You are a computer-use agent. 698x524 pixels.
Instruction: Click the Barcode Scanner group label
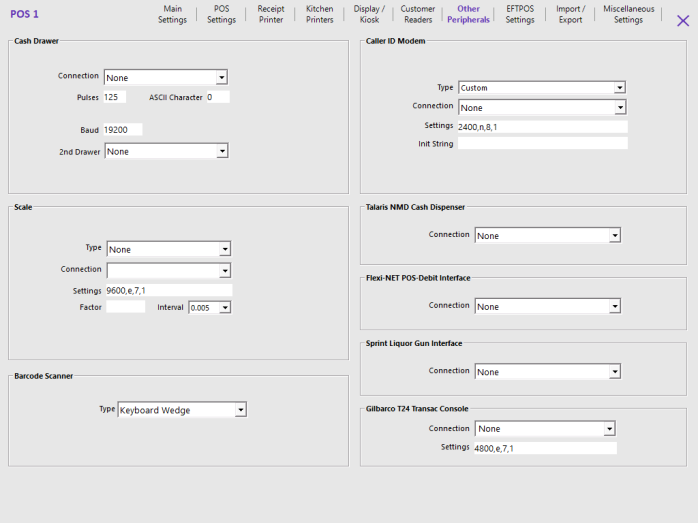[43, 376]
